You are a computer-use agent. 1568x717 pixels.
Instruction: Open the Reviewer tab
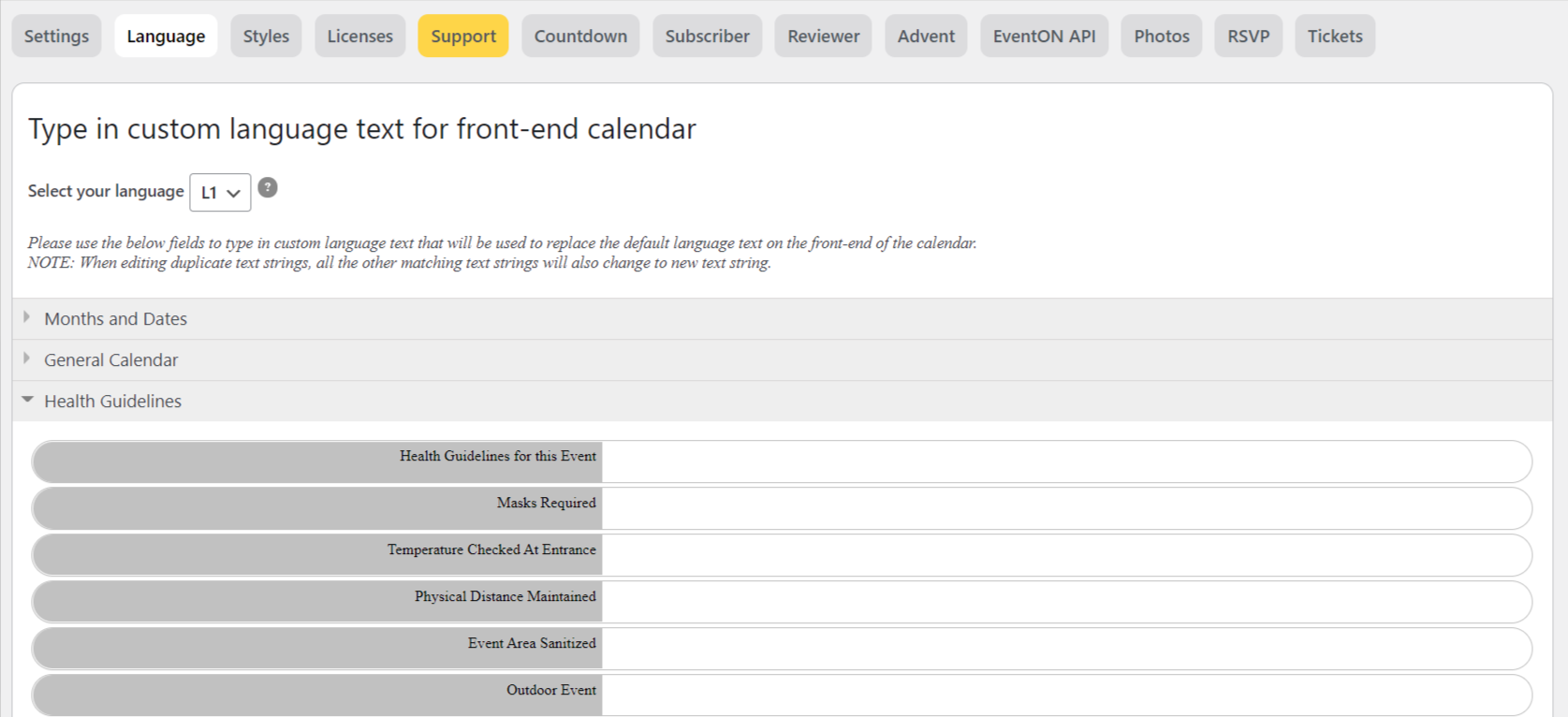[823, 36]
